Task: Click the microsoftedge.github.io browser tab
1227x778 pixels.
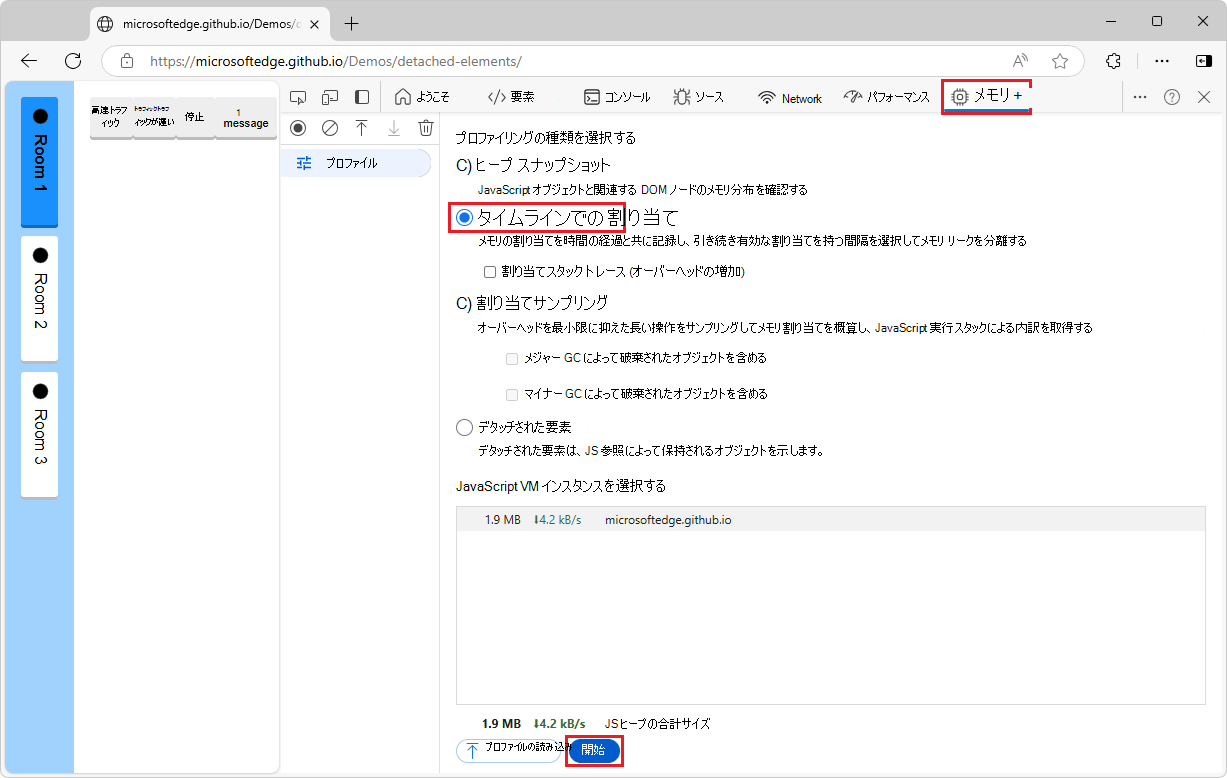Action: coord(209,24)
